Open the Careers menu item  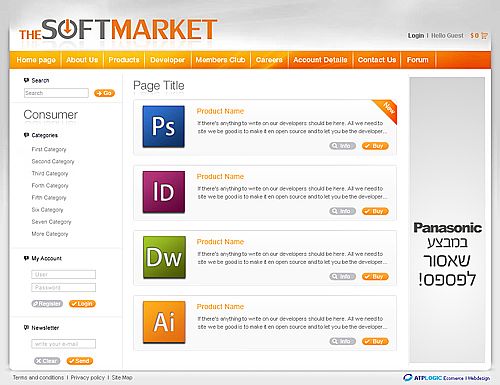coord(269,60)
